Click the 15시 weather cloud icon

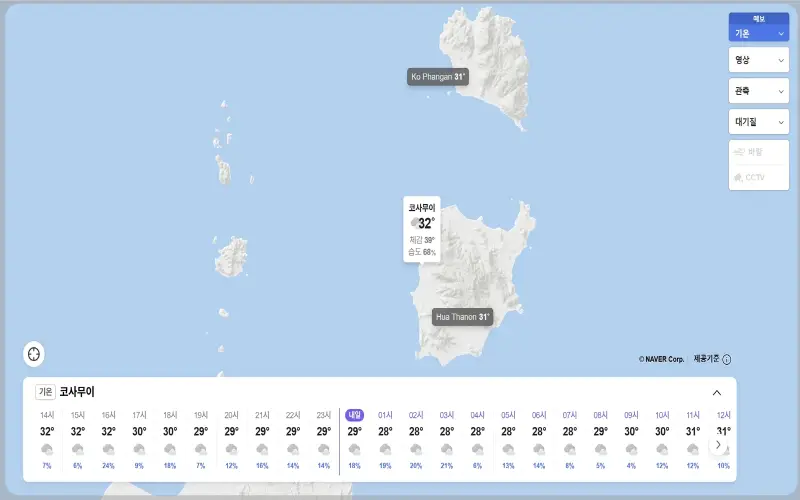[78, 449]
